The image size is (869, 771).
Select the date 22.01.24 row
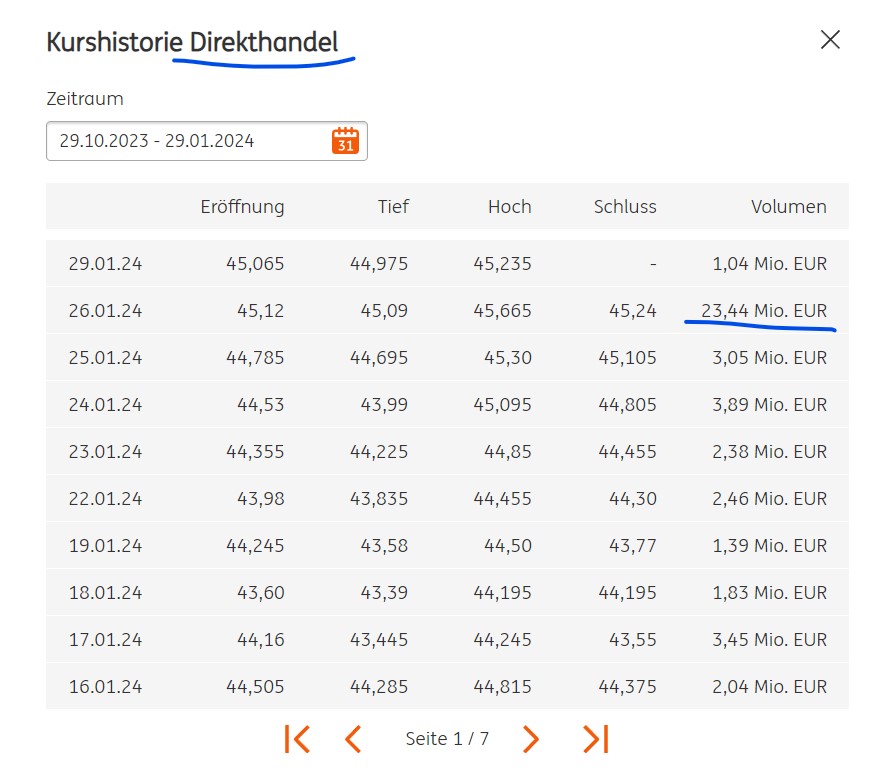(x=447, y=499)
